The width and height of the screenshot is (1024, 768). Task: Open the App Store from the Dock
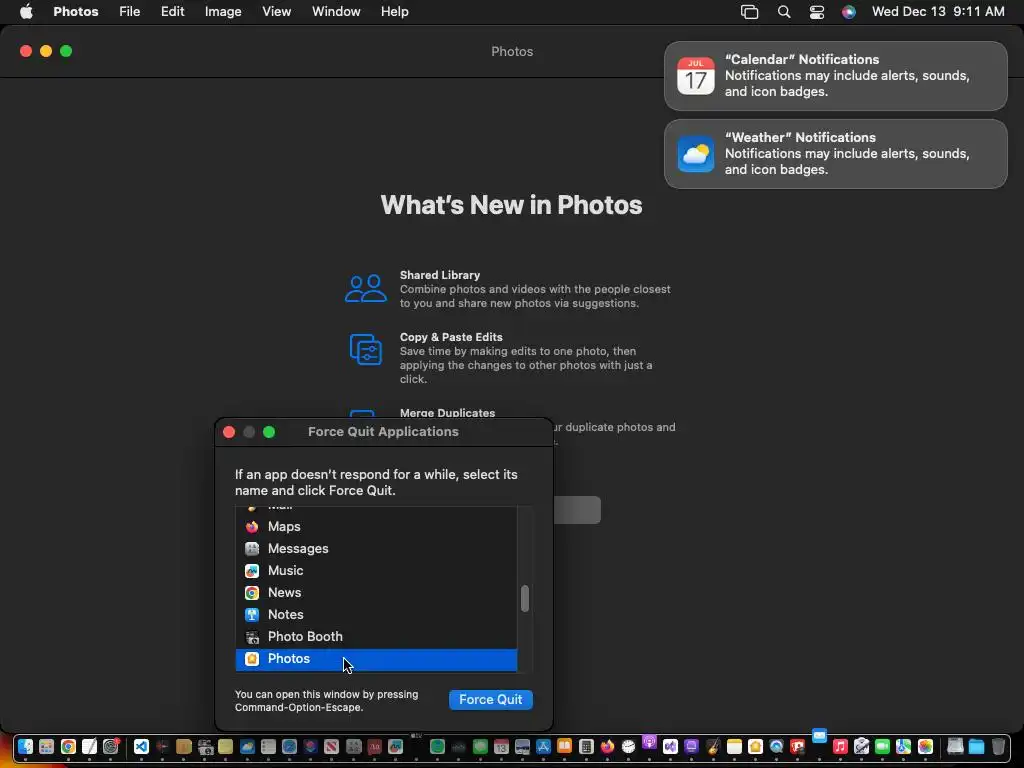(543, 746)
